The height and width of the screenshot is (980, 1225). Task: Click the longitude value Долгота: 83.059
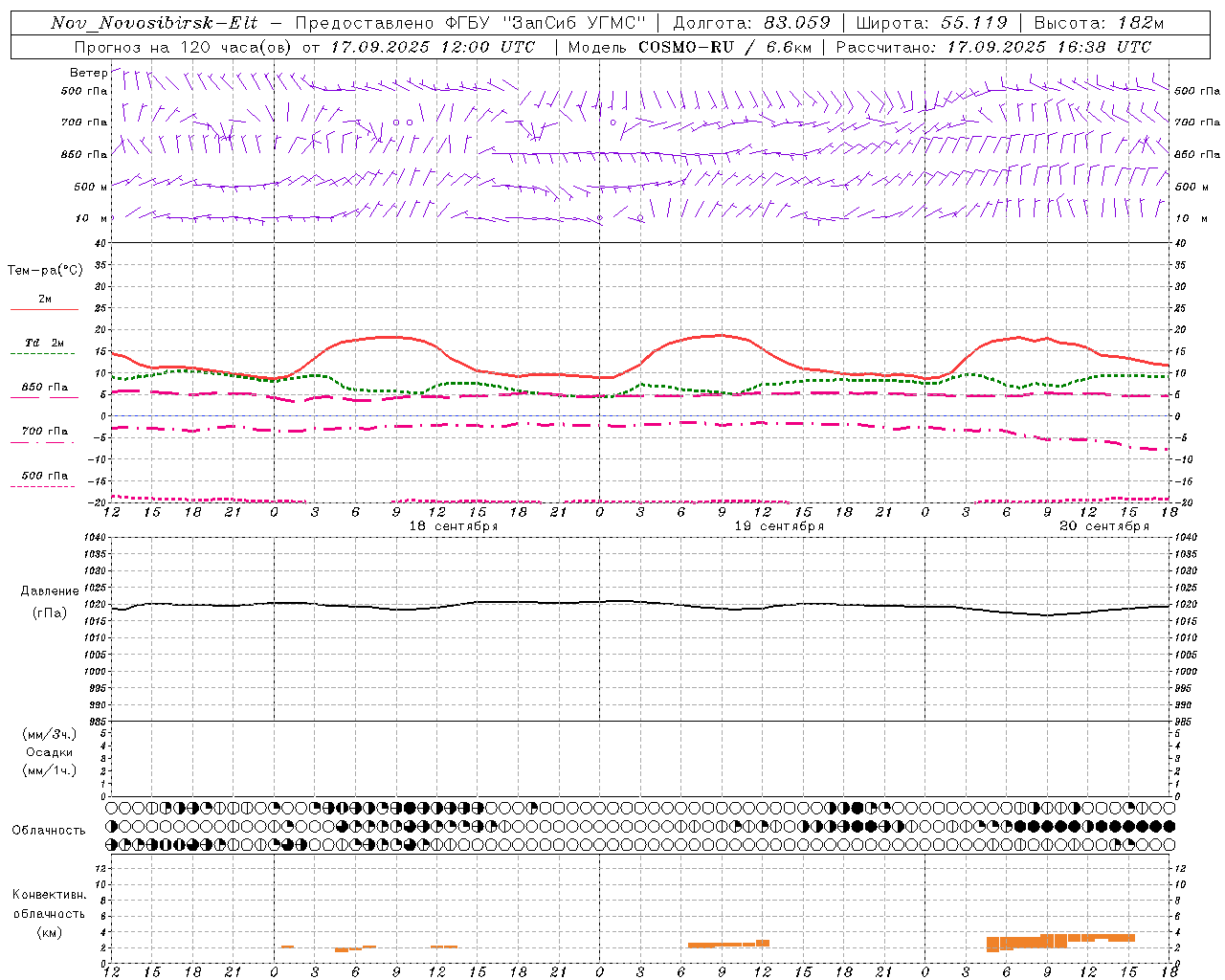click(x=752, y=24)
